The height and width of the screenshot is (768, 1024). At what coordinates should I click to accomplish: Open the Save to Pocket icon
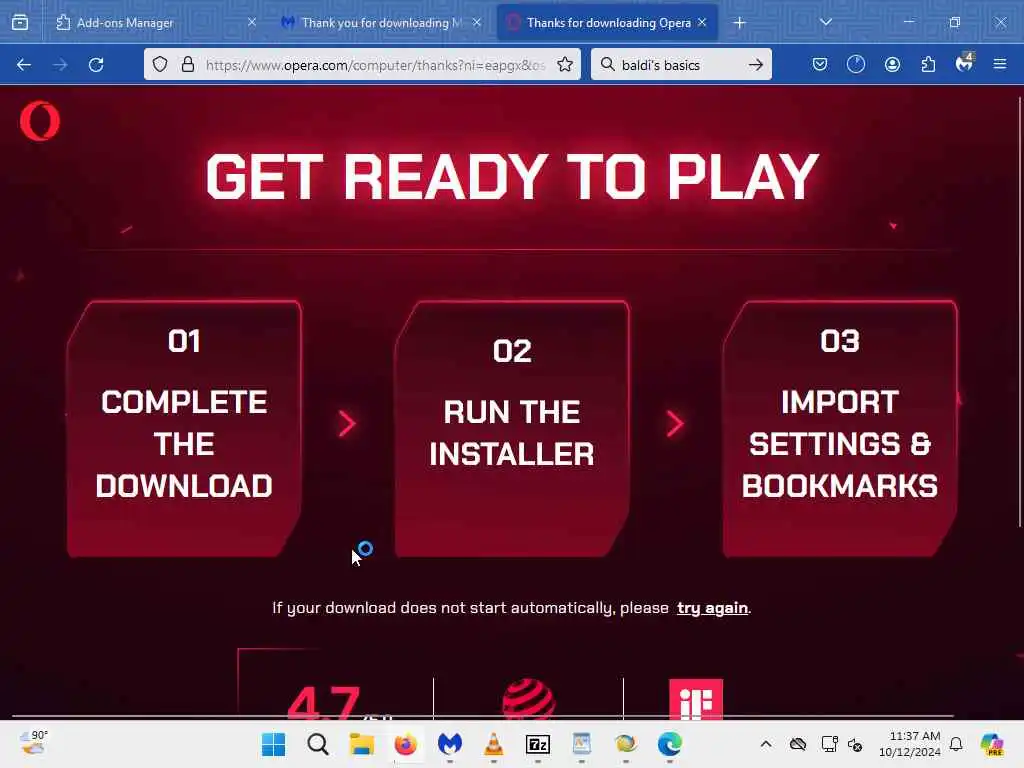pyautogui.click(x=820, y=64)
